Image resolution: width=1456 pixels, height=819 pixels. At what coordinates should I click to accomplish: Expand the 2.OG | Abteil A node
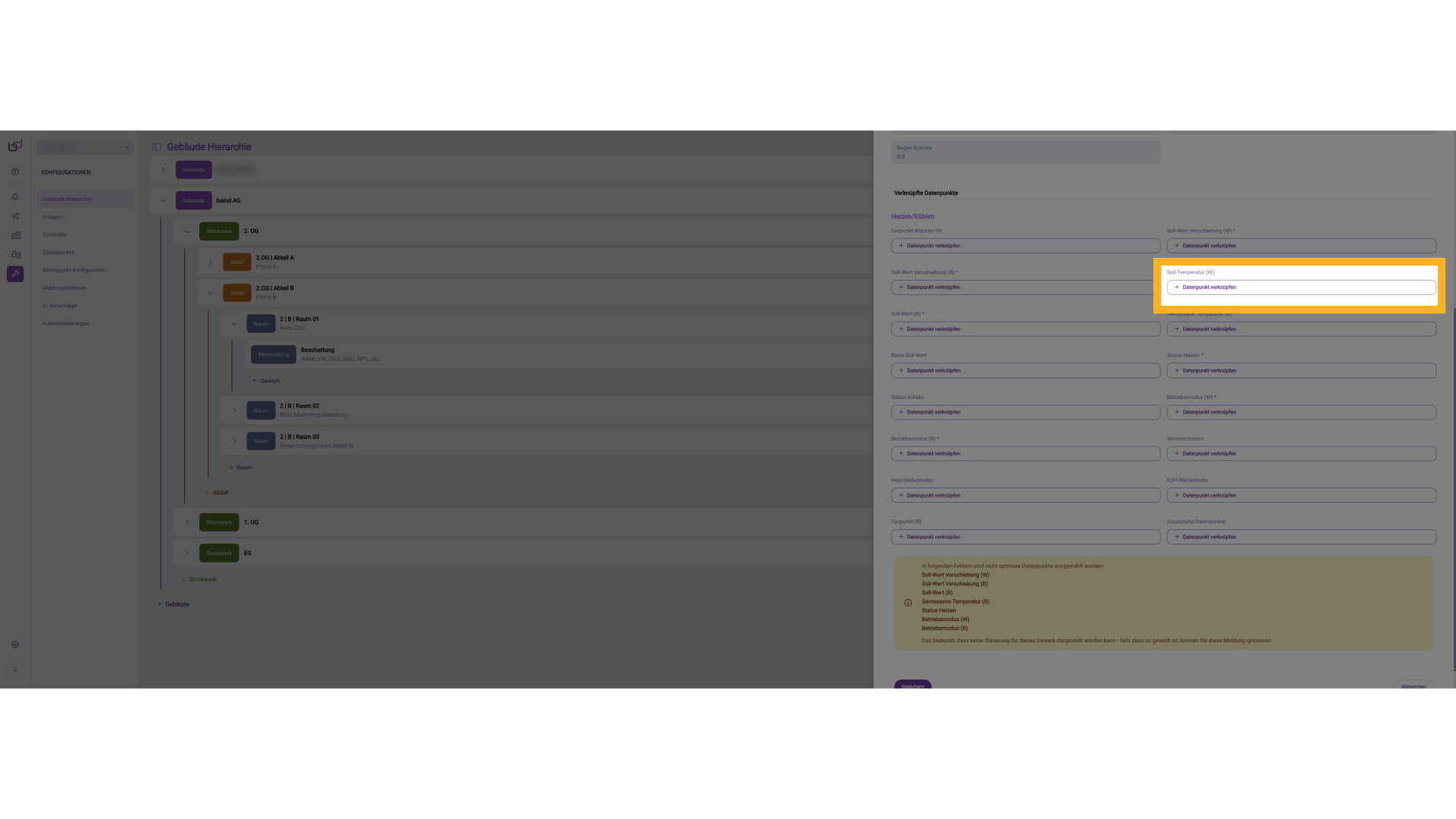tap(211, 262)
